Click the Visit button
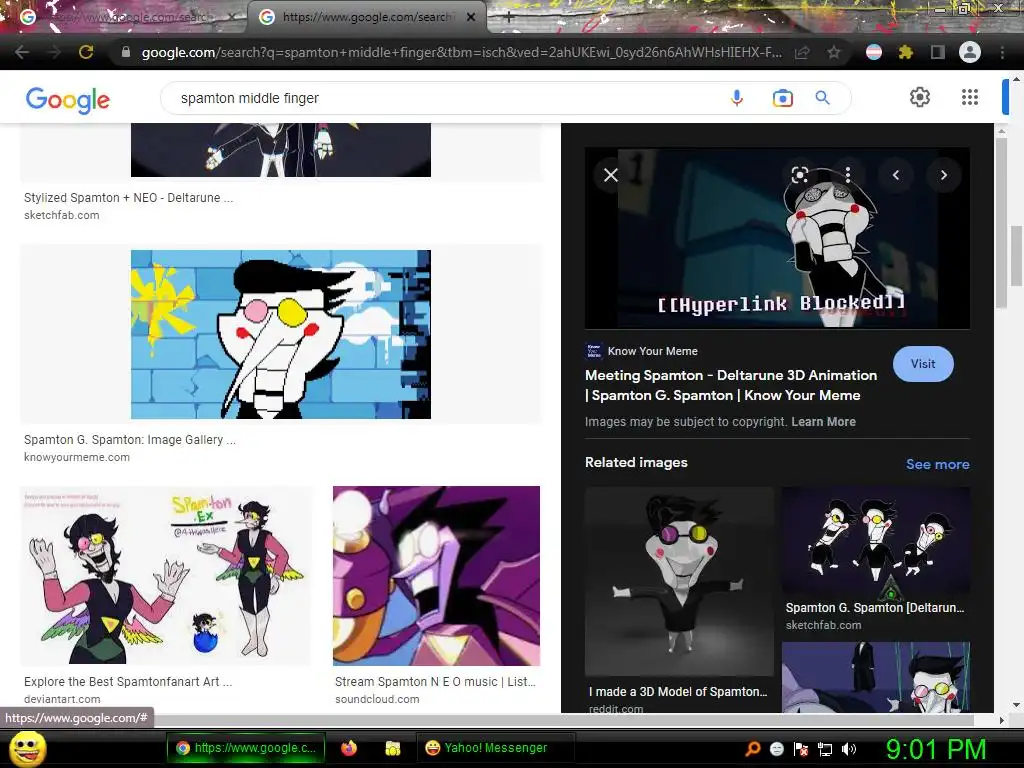This screenshot has height=768, width=1024. coord(923,364)
